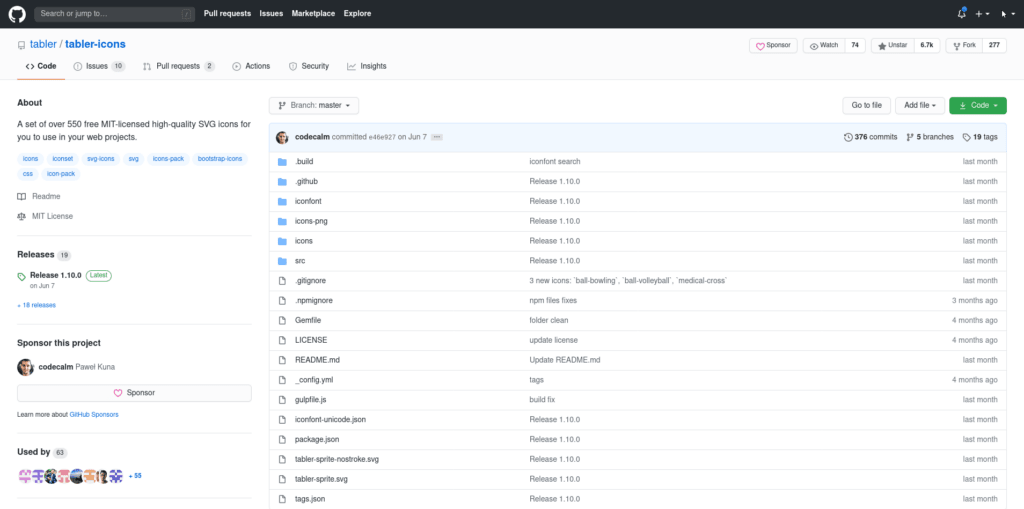Click the LICENSE file icon
Viewport: 1024px width, 509px height.
tap(282, 340)
